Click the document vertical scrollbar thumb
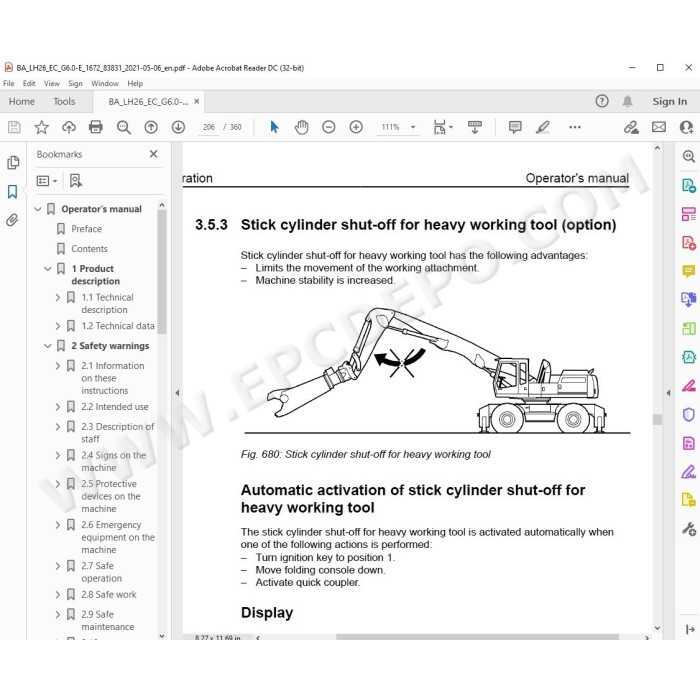 coord(657,420)
